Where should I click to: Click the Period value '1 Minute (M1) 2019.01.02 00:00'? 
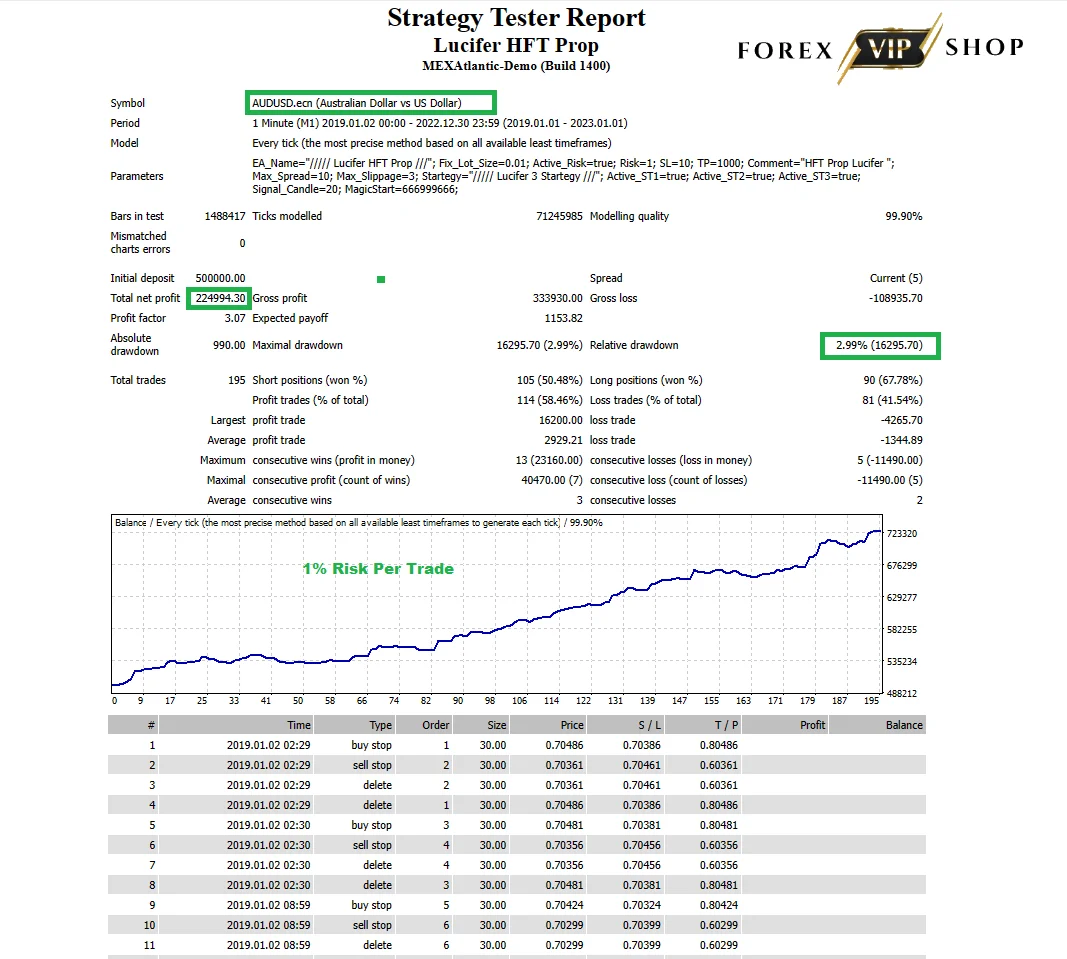(x=329, y=123)
